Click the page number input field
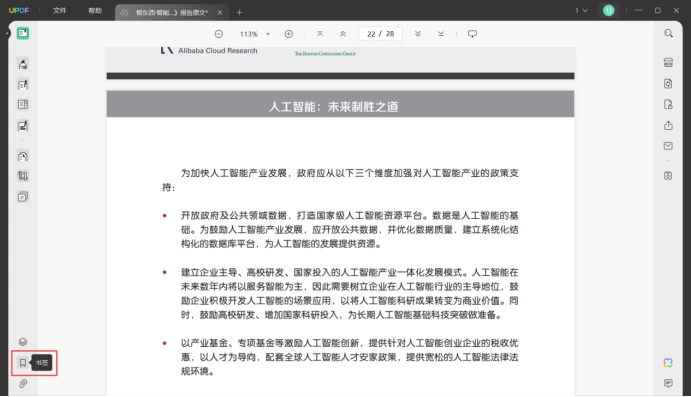The width and height of the screenshot is (691, 397). (x=381, y=34)
